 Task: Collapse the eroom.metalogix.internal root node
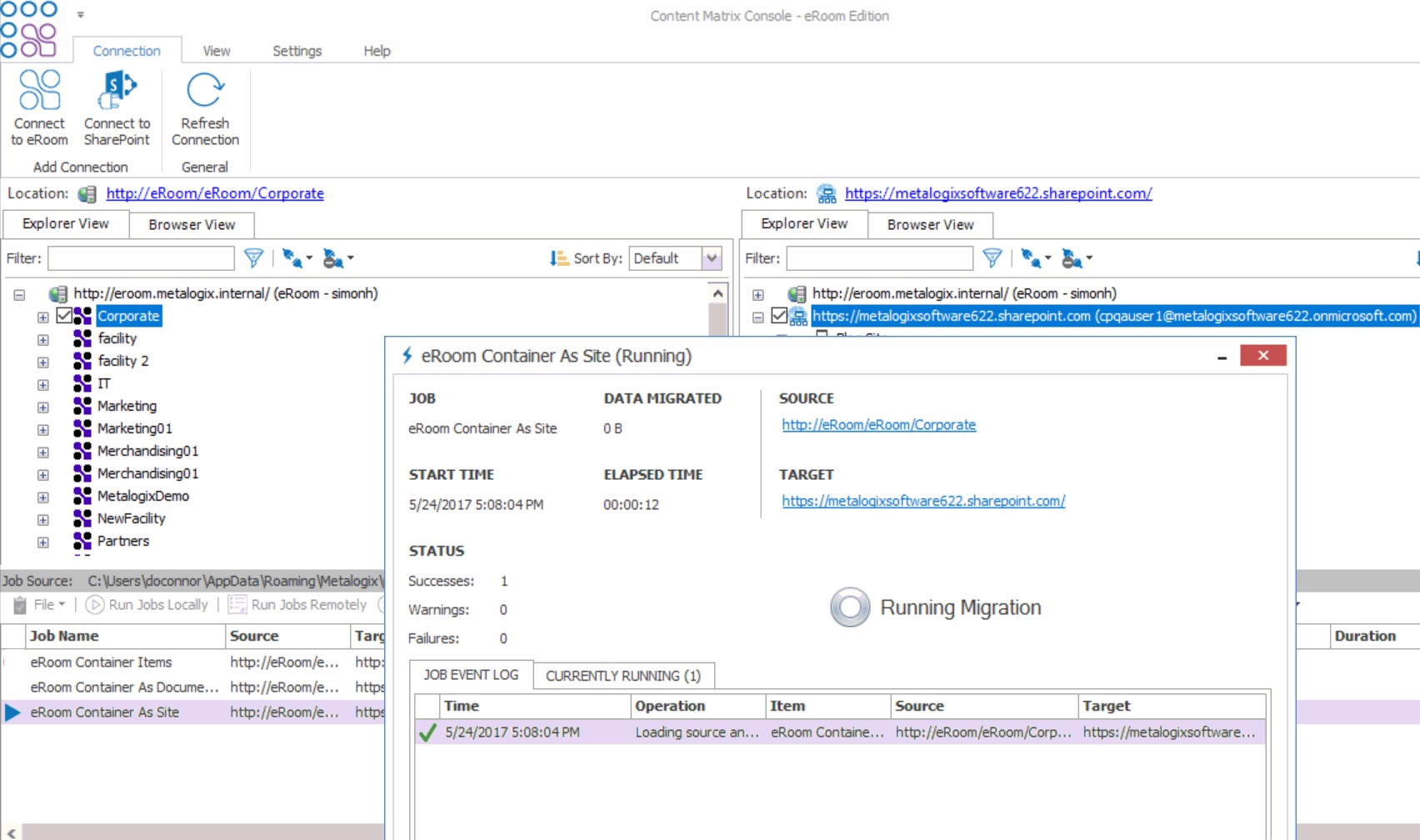click(x=19, y=294)
